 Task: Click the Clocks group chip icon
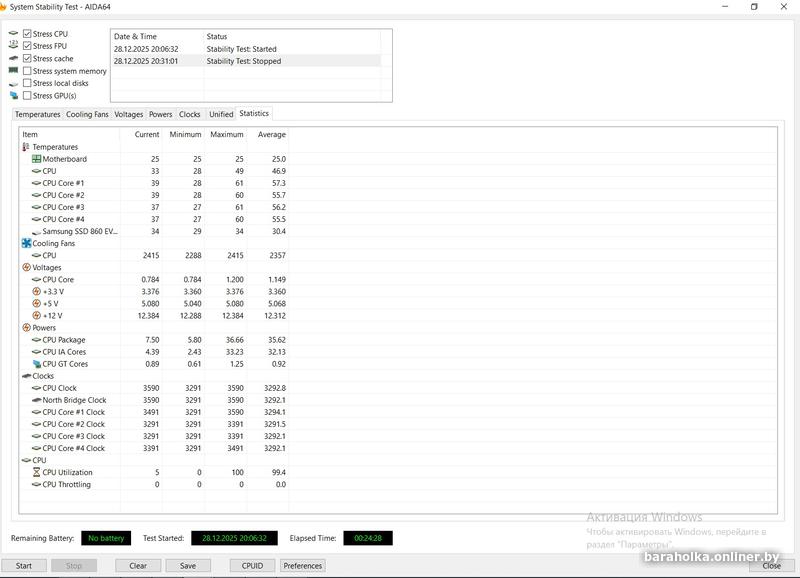[27, 376]
